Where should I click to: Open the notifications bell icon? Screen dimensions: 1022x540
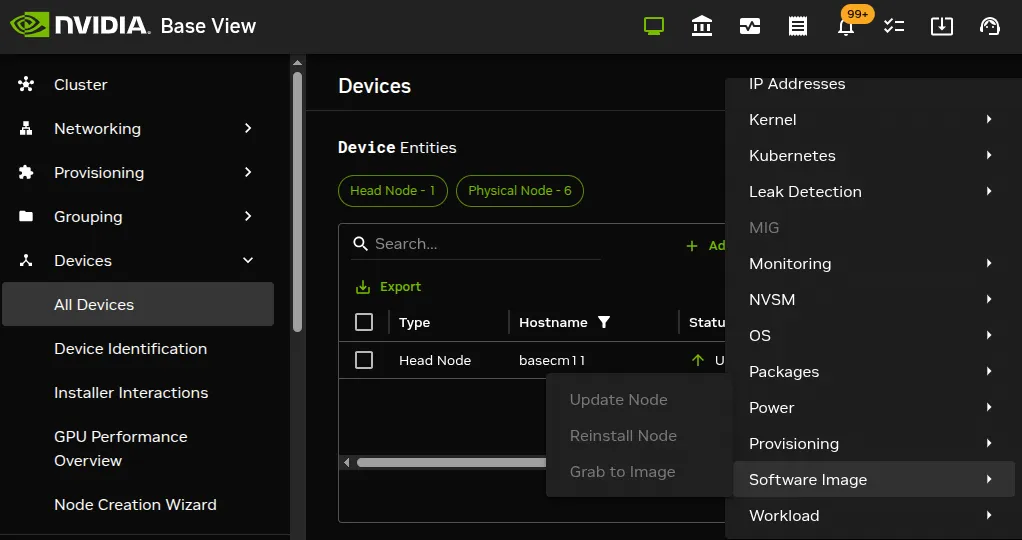tap(846, 27)
